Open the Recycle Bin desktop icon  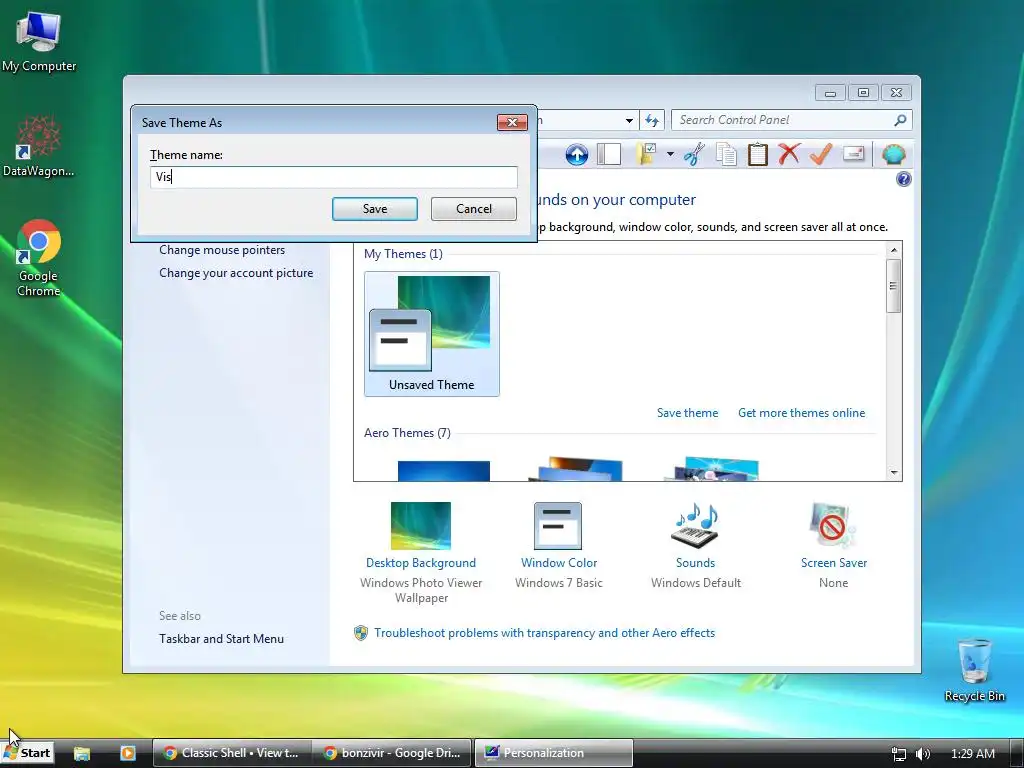tap(974, 669)
